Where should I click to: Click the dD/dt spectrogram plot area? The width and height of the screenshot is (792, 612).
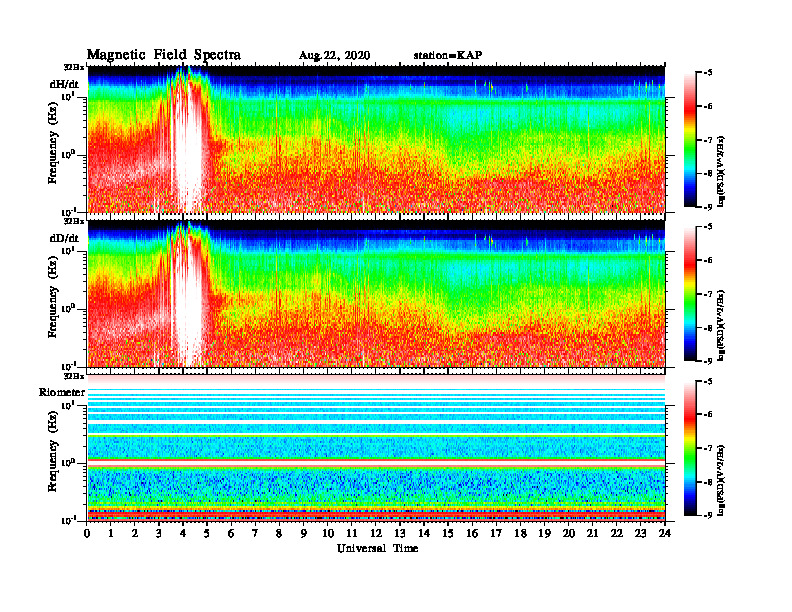click(x=376, y=293)
